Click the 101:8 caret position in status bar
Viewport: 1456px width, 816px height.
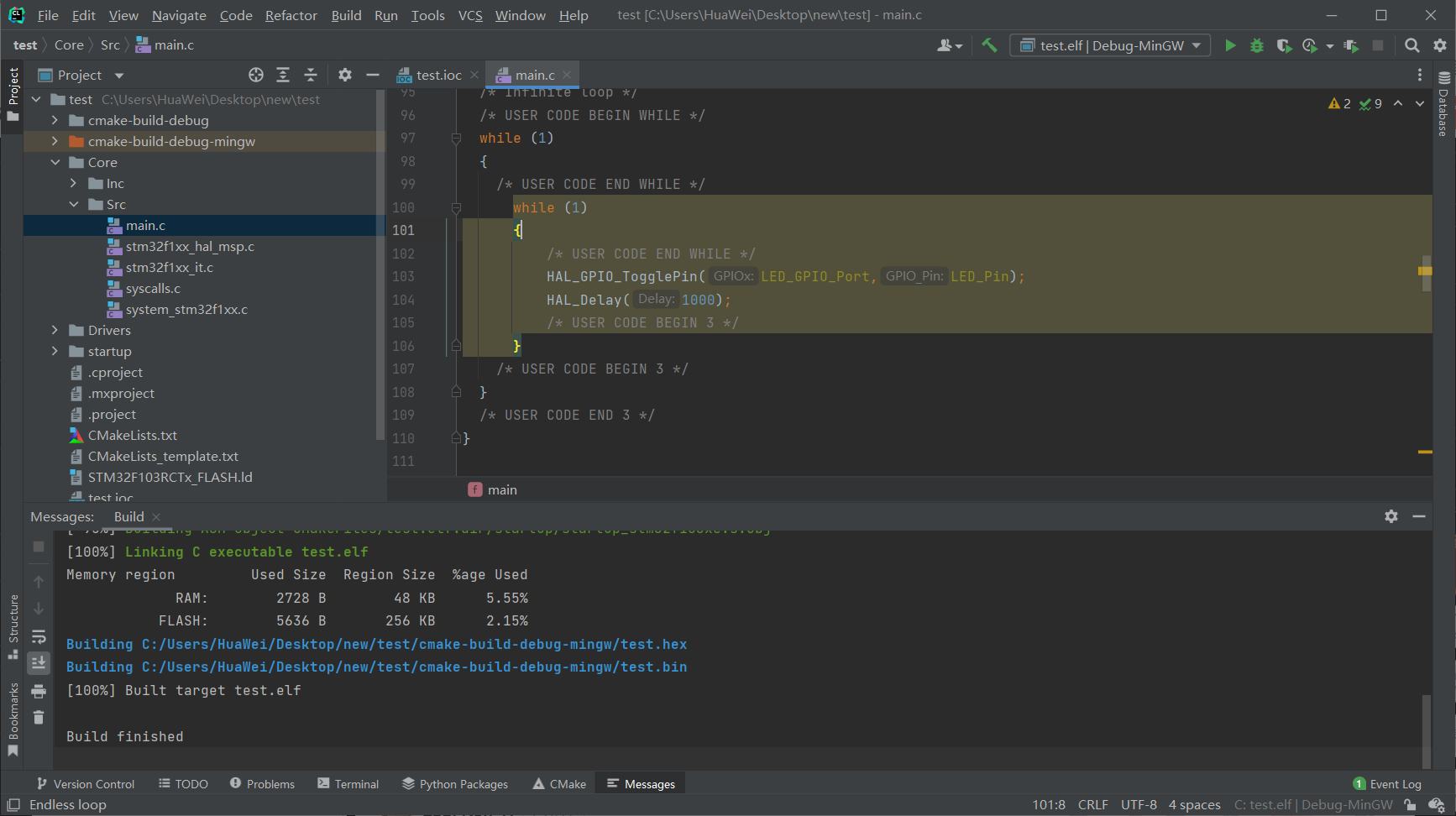pos(1049,804)
